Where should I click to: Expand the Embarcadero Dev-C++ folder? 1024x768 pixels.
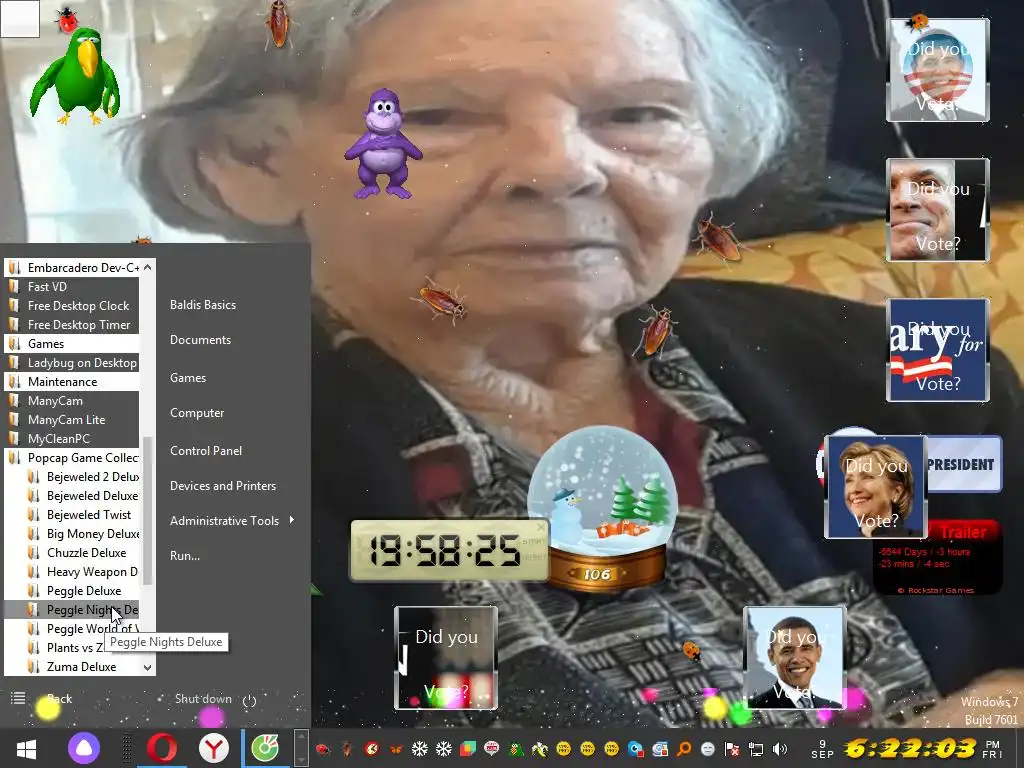(x=72, y=268)
